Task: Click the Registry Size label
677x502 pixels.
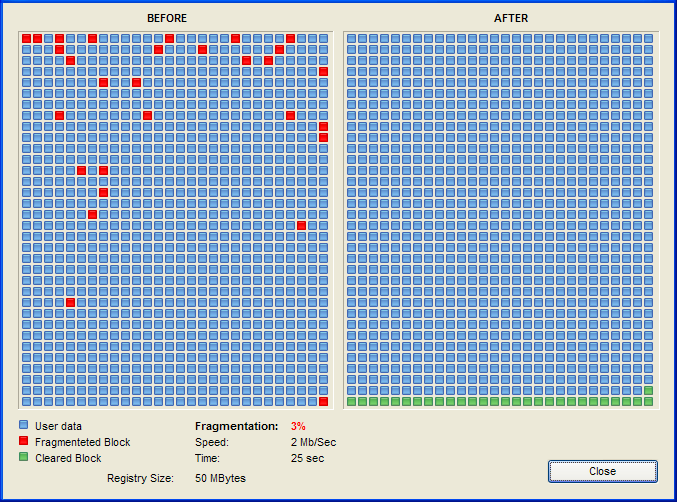Action: tap(140, 478)
